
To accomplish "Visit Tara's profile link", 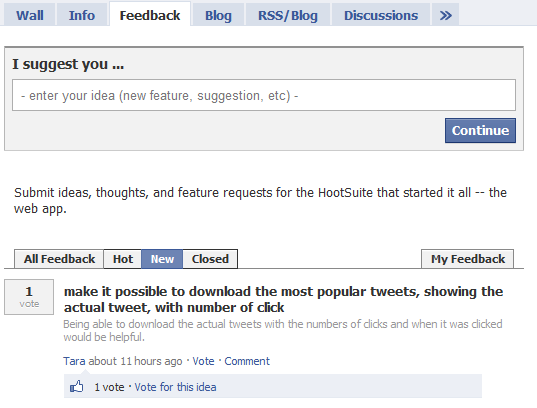I will tap(74, 361).
